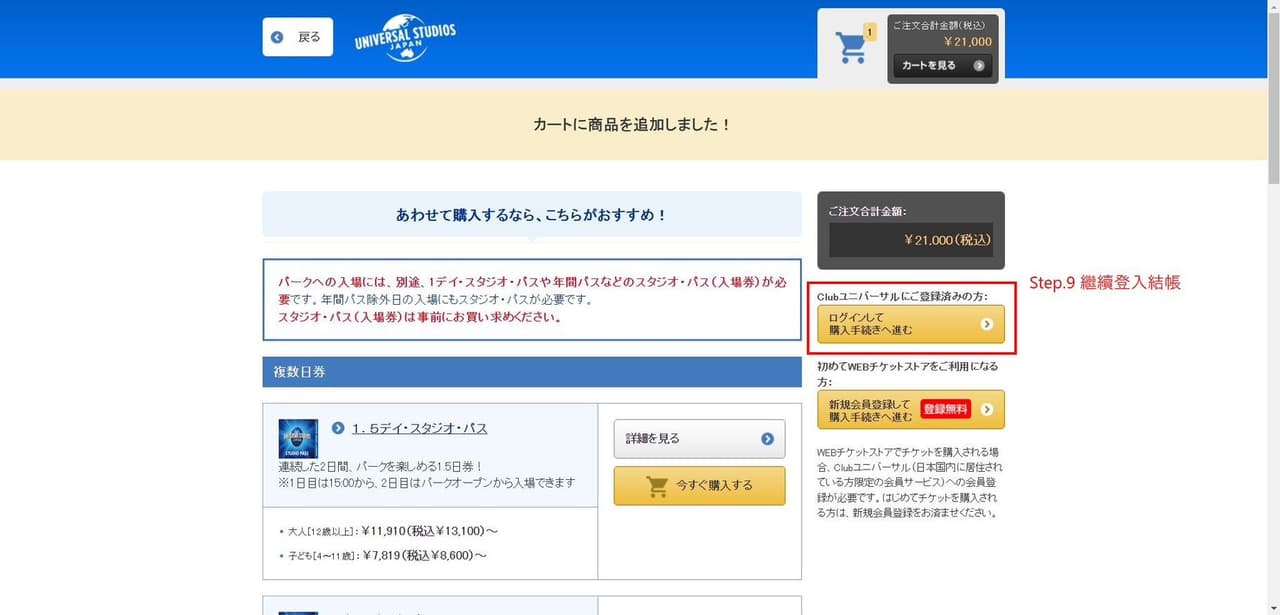1280x615 pixels.
Task: Click blue arrow icon beside 1.5デイ・スタジオ・パス
Action: point(338,428)
